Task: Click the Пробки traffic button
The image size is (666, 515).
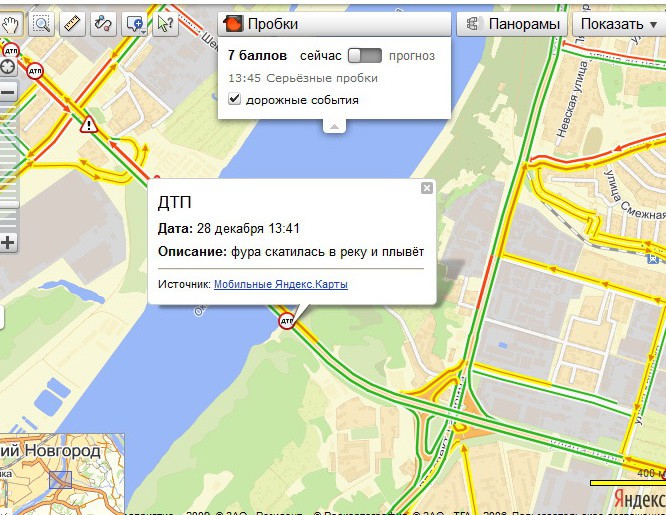Action: tap(334, 24)
